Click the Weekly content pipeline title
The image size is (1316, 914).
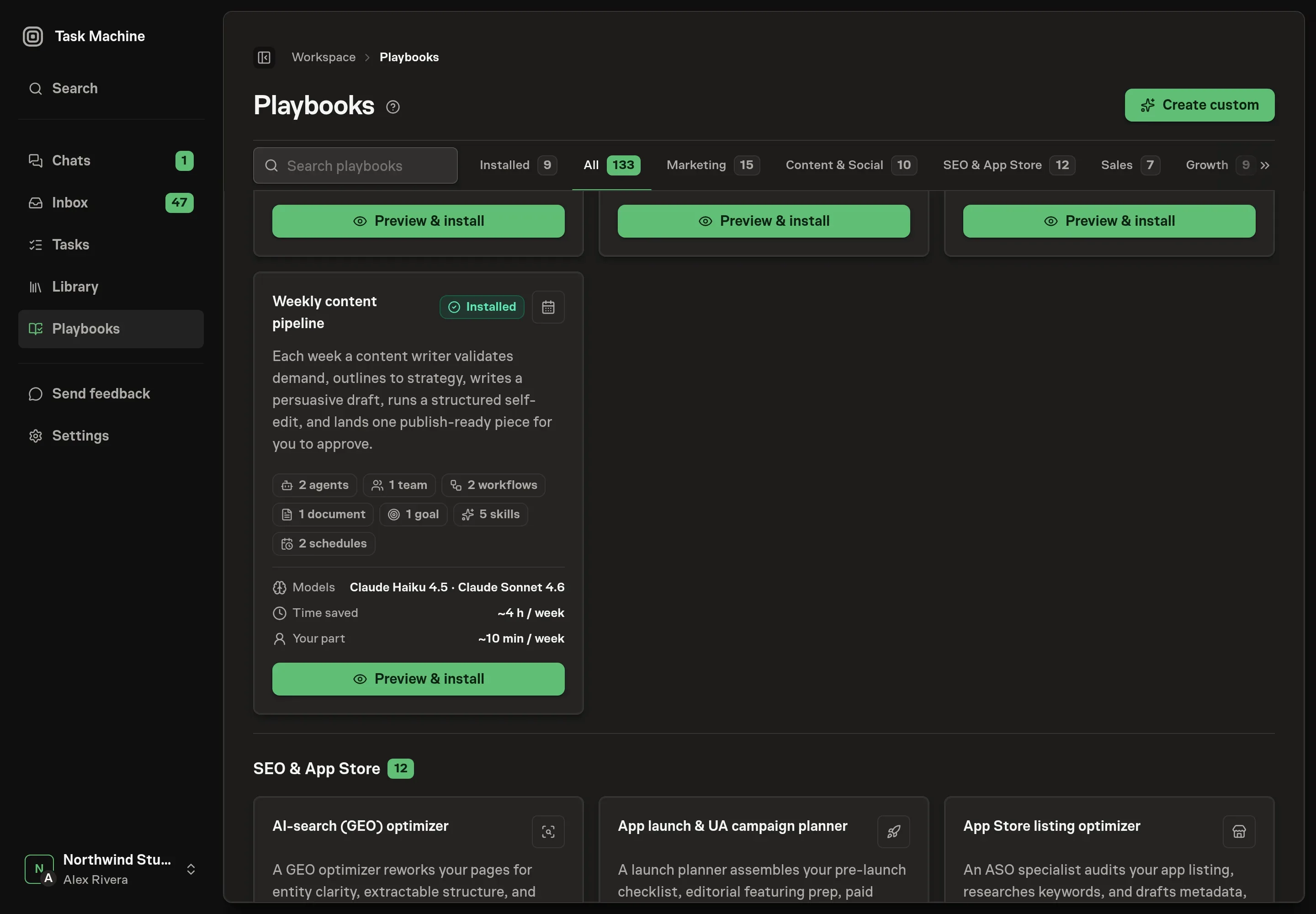pos(324,313)
